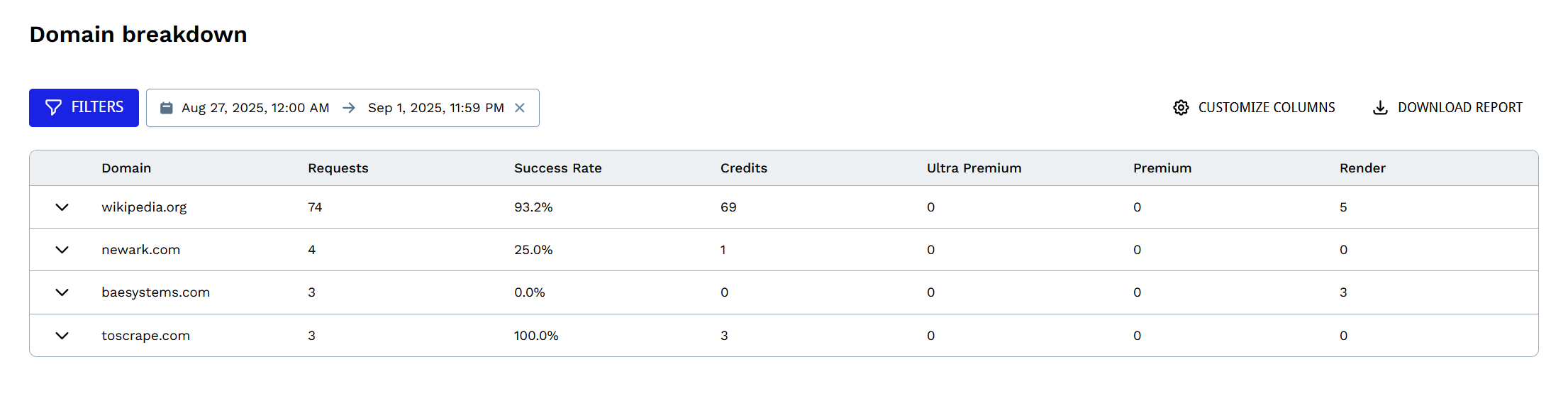Screen dimensions: 1568x406
Task: Click the funnel icon in Filters button
Action: click(x=53, y=107)
